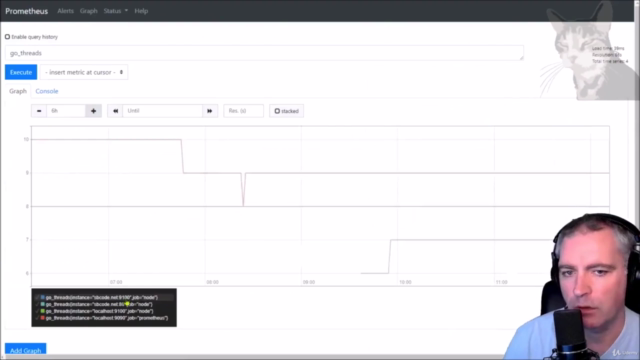Viewport: 640px width, 360px height.
Task: Toggle the localhost:9090 prometheus series checkmark
Action: [38, 318]
